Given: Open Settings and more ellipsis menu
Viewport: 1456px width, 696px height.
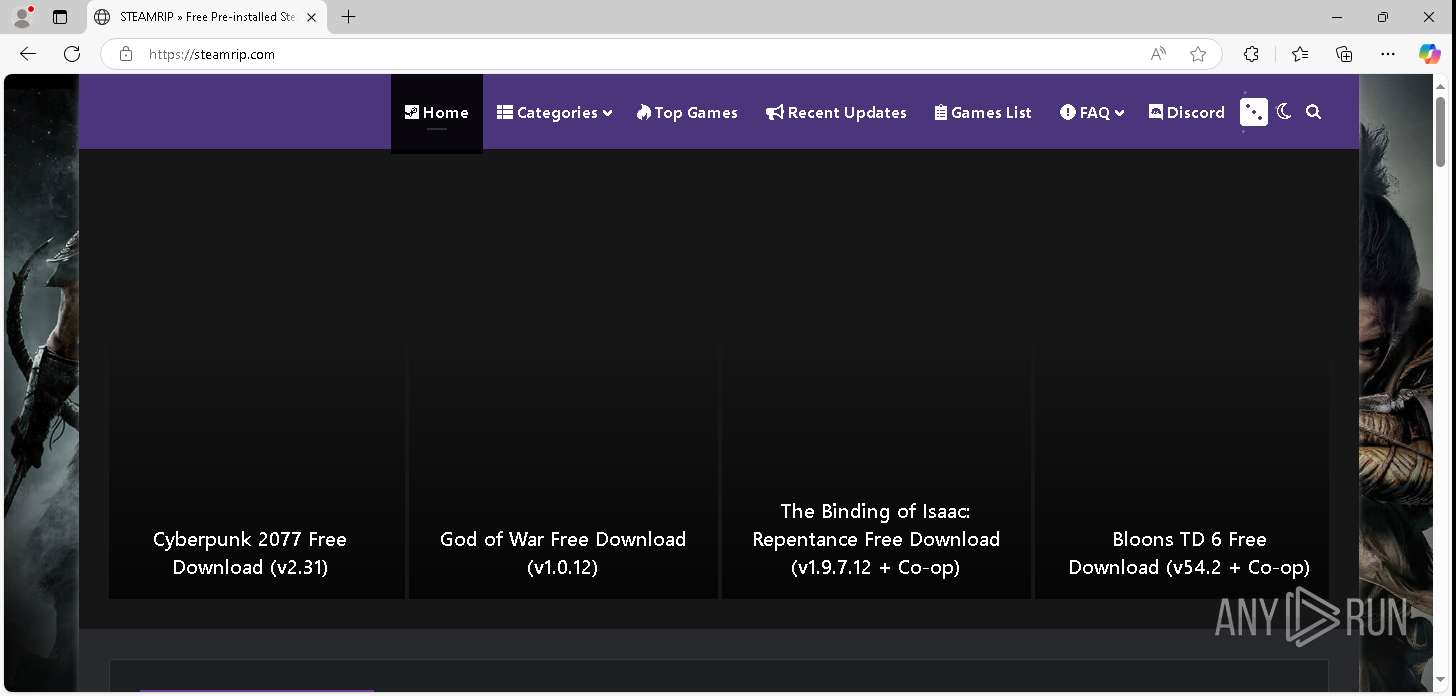Looking at the screenshot, I should (x=1387, y=54).
